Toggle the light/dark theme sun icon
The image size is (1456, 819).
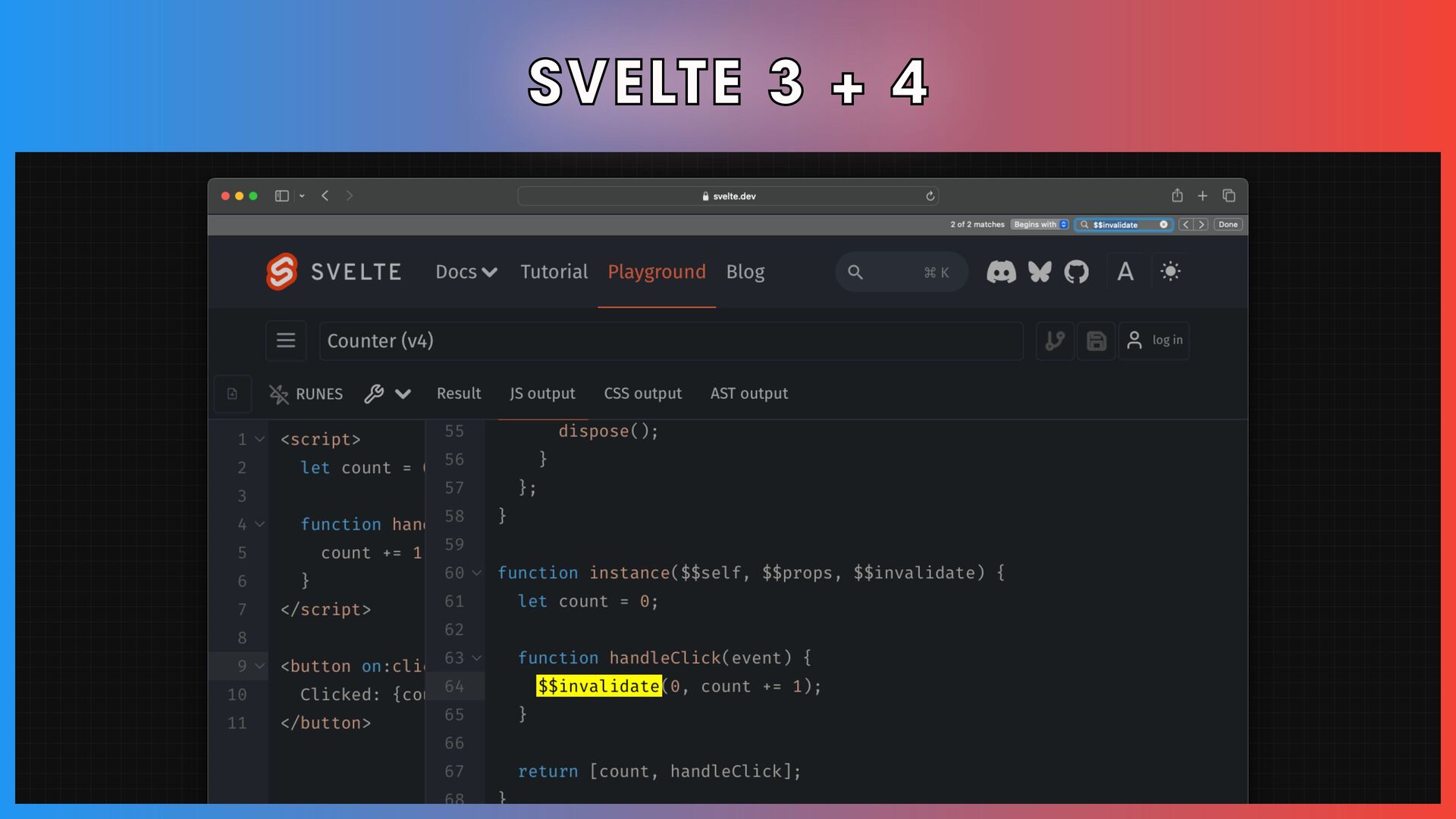coord(1170,272)
